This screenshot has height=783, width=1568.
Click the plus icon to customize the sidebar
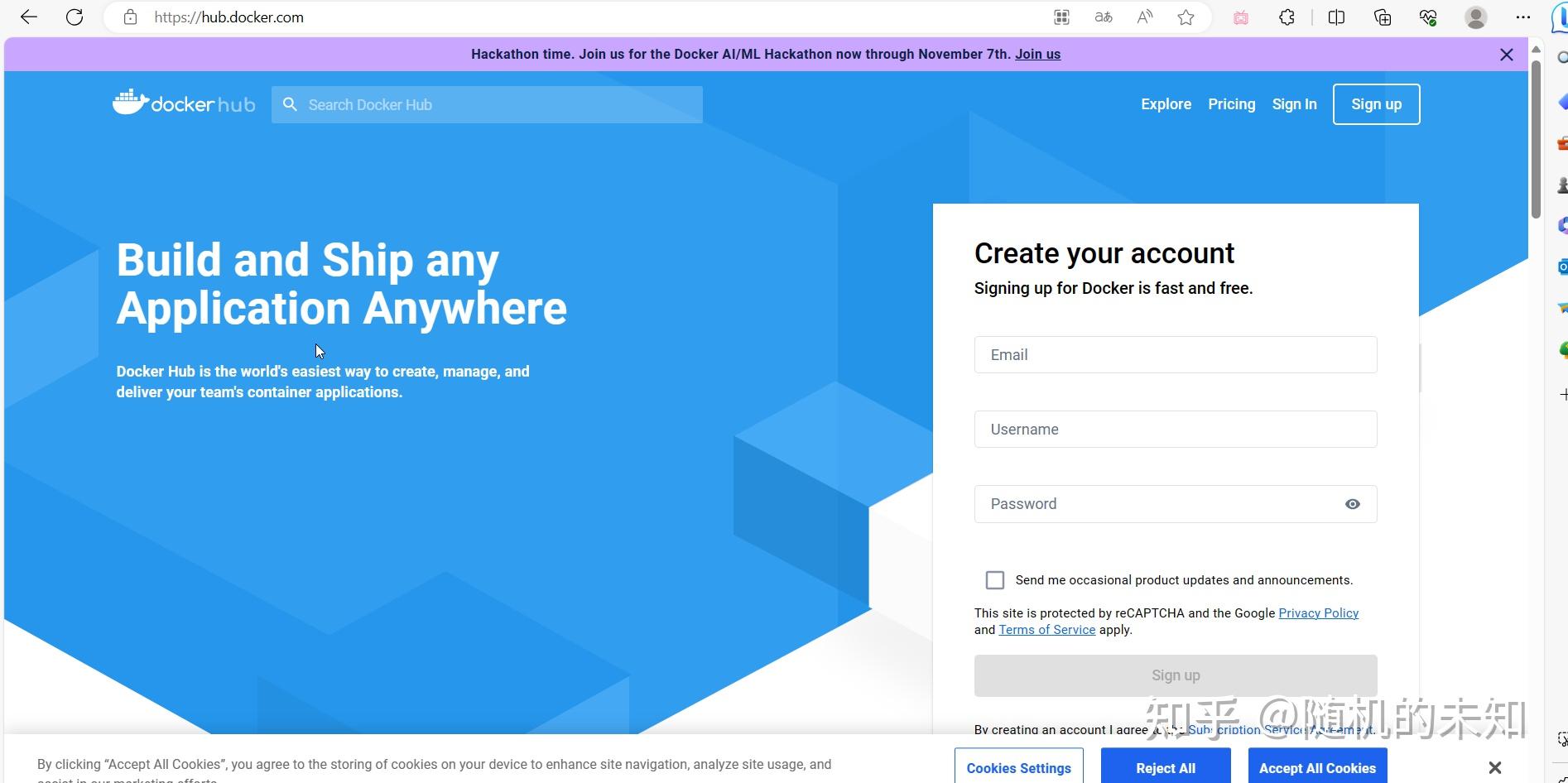point(1562,395)
